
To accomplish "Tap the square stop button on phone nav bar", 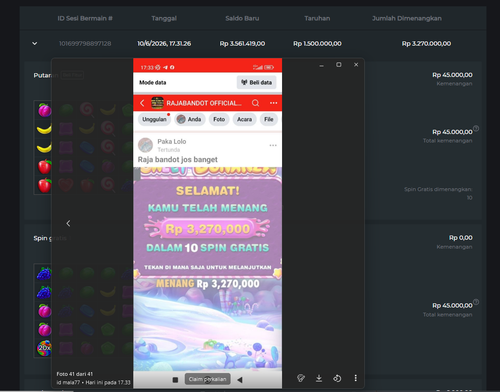I will pos(175,380).
